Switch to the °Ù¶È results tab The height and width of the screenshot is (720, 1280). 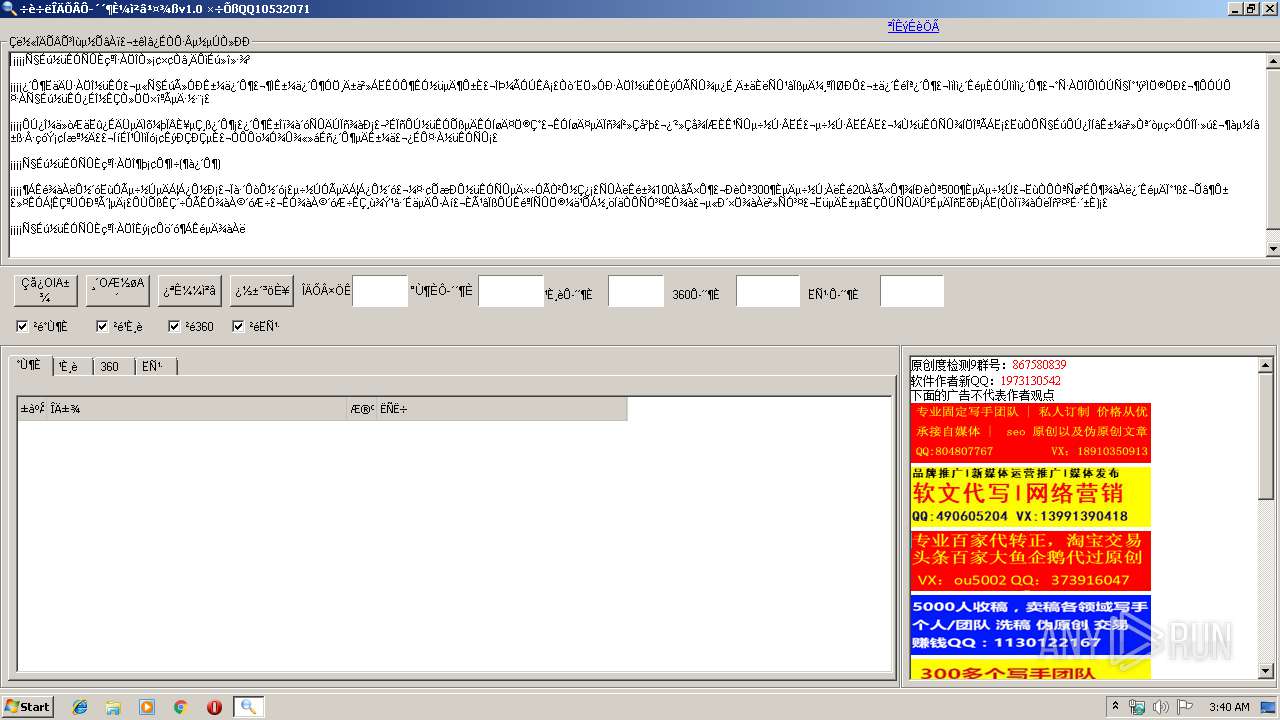30,365
